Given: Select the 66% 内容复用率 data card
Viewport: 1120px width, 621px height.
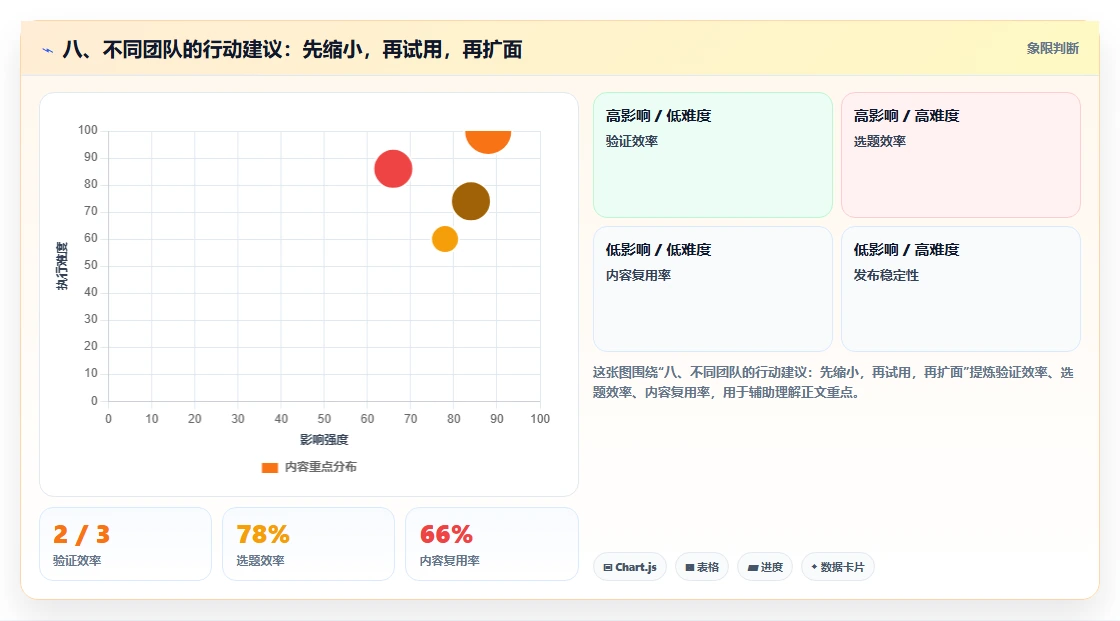Looking at the screenshot, I should 491,544.
